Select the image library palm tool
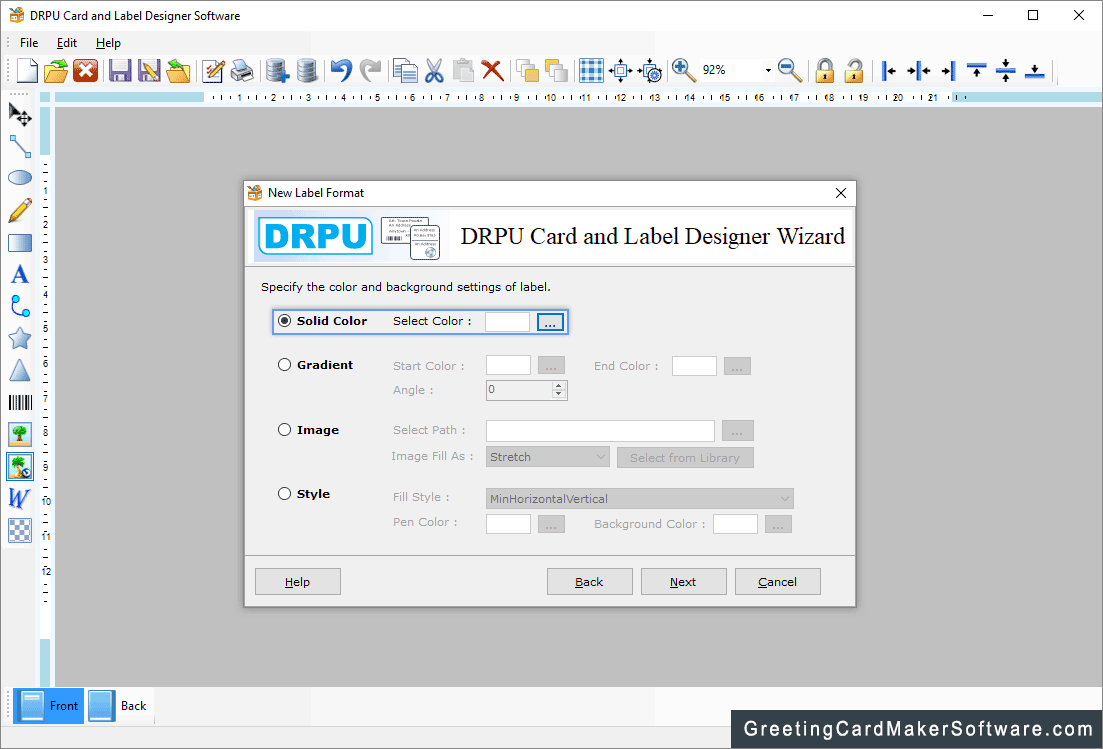This screenshot has height=749, width=1103. point(20,466)
